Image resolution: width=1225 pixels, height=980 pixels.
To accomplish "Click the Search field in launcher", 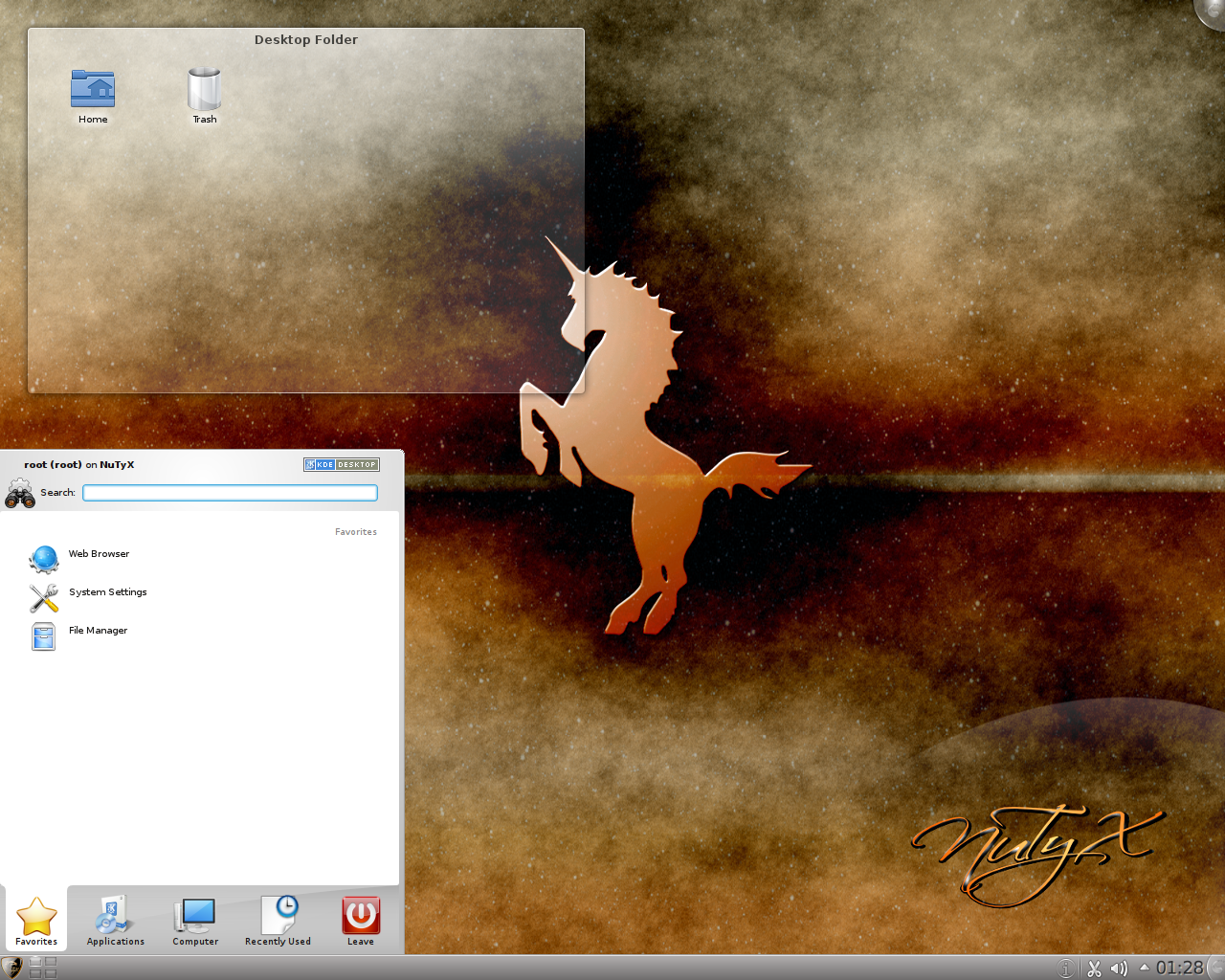I will click(230, 493).
